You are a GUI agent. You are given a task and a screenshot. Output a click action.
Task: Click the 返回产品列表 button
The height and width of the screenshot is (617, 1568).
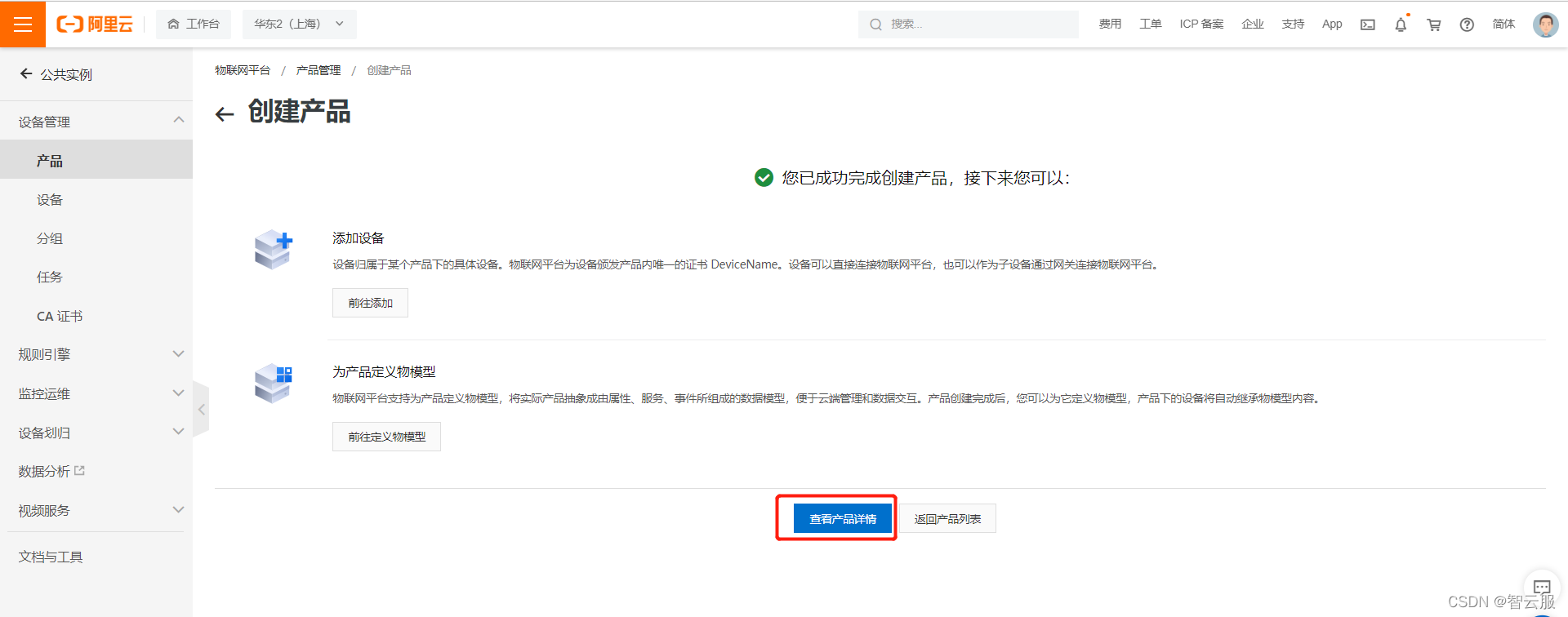947,518
